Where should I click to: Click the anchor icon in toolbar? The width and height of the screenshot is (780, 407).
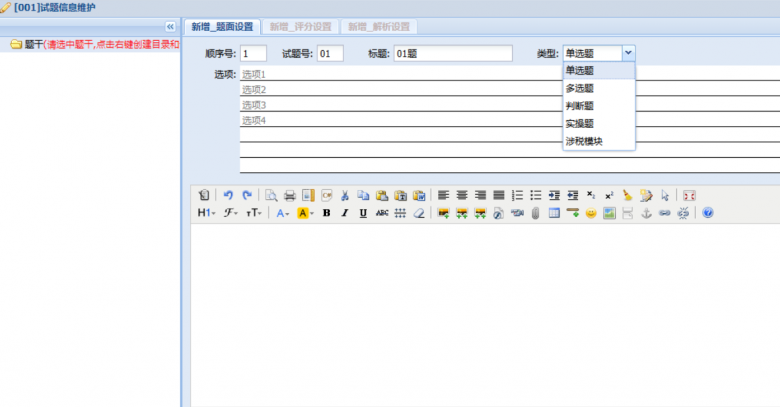[646, 213]
